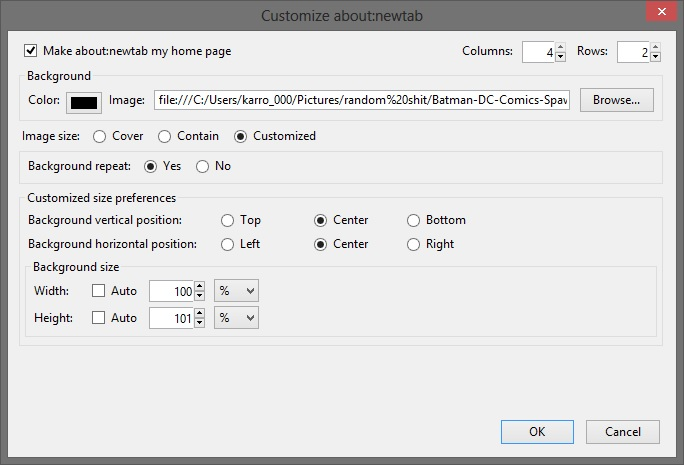The image size is (684, 465).
Task: Choose Top for background vertical position
Action: coord(227,220)
